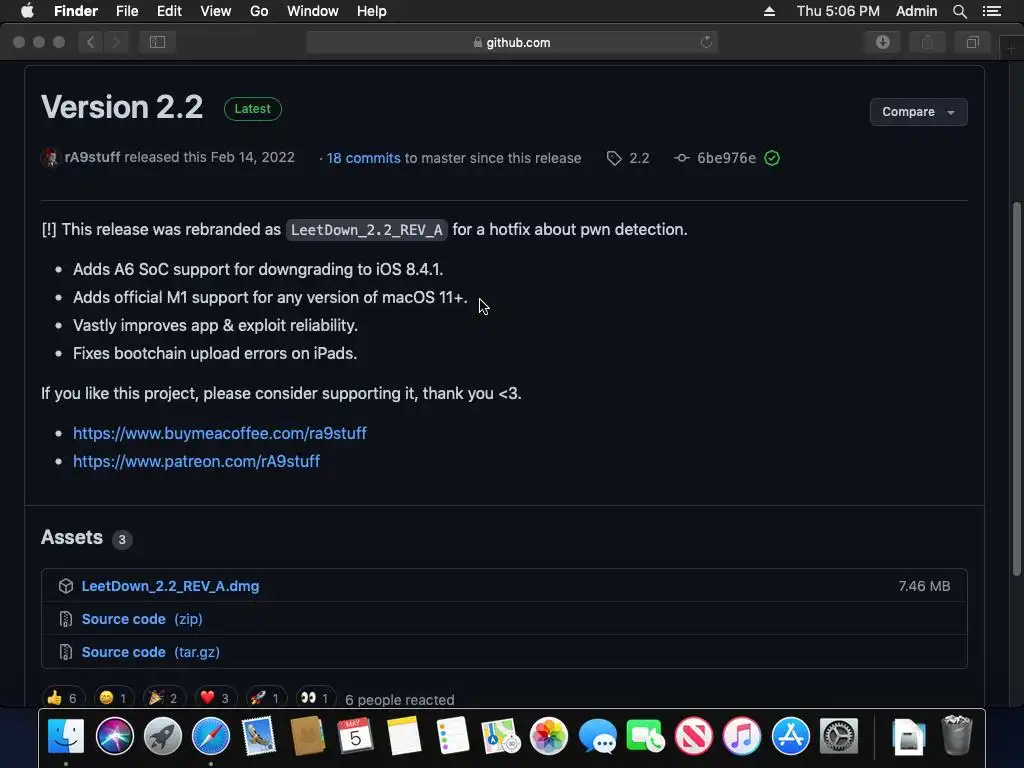Click '7.46 MB' file size text
The height and width of the screenshot is (768, 1024).
click(924, 586)
